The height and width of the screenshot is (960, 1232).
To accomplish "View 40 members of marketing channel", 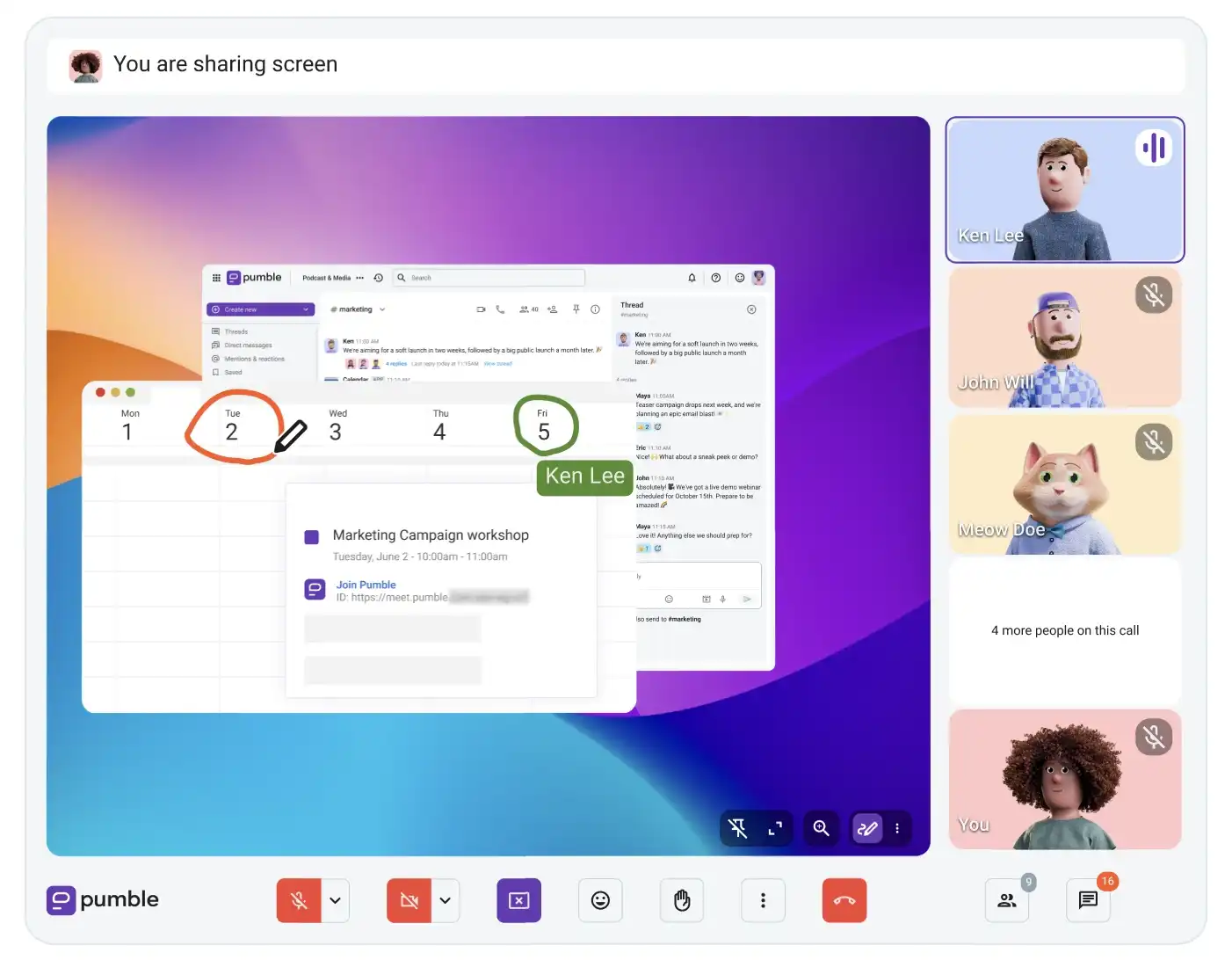I will coord(529,309).
